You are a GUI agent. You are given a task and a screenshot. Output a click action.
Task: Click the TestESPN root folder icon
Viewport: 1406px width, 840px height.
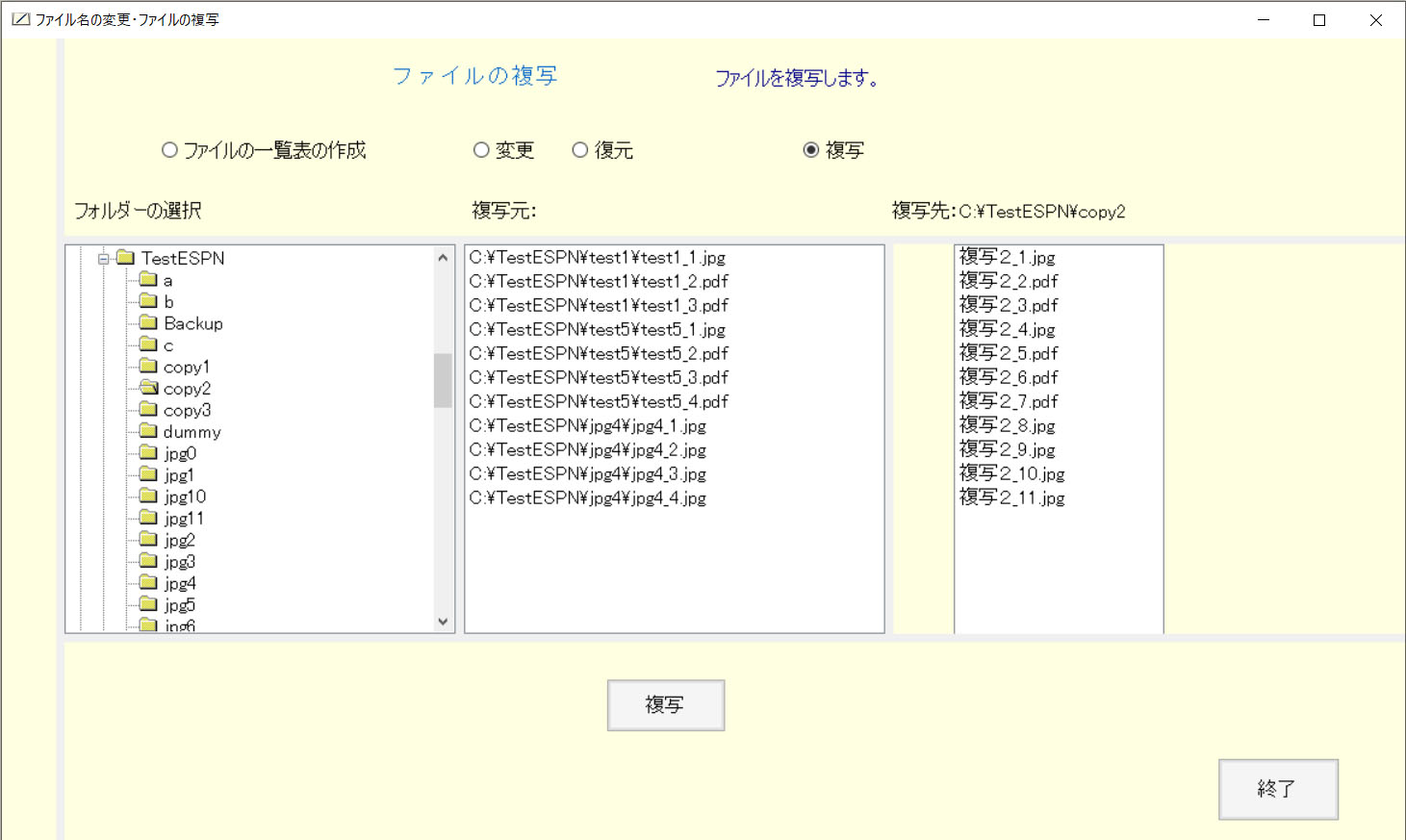pyautogui.click(x=125, y=258)
